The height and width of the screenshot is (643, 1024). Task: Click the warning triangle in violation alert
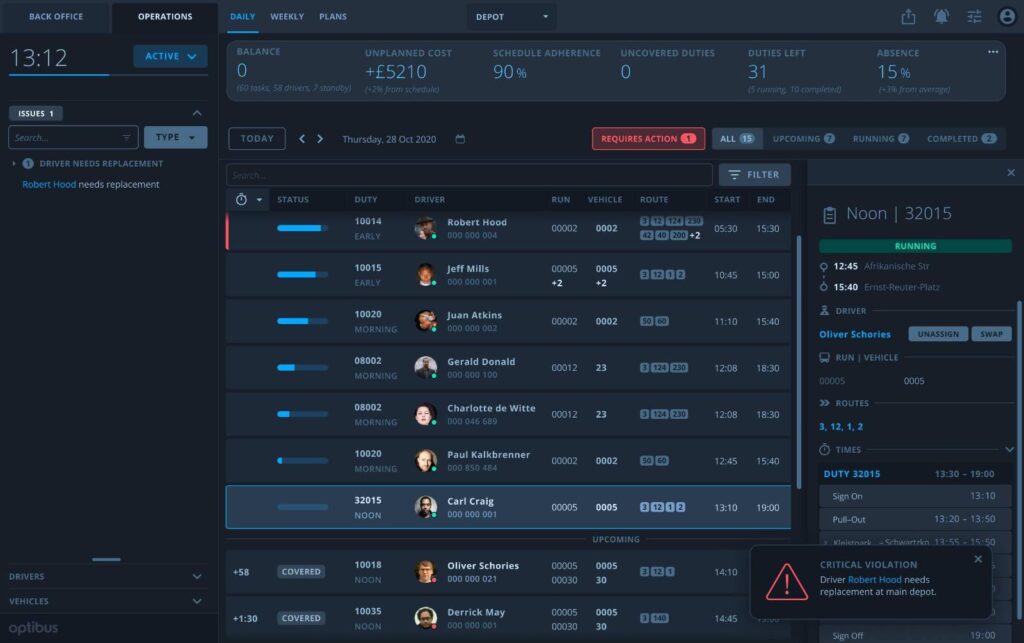[x=787, y=582]
